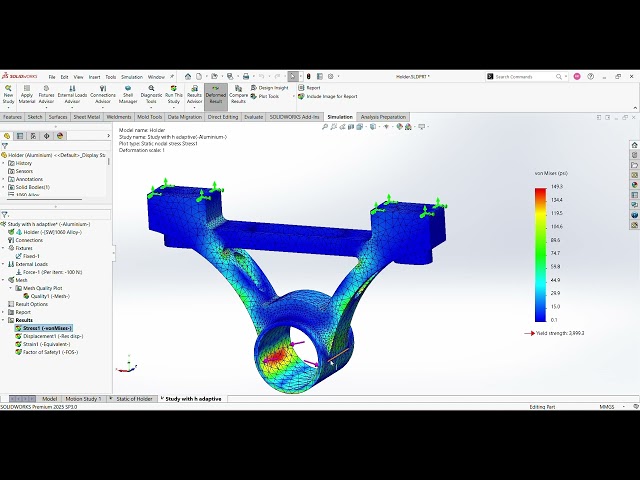640x480 pixels.
Task: Open the View menu
Action: point(78,77)
